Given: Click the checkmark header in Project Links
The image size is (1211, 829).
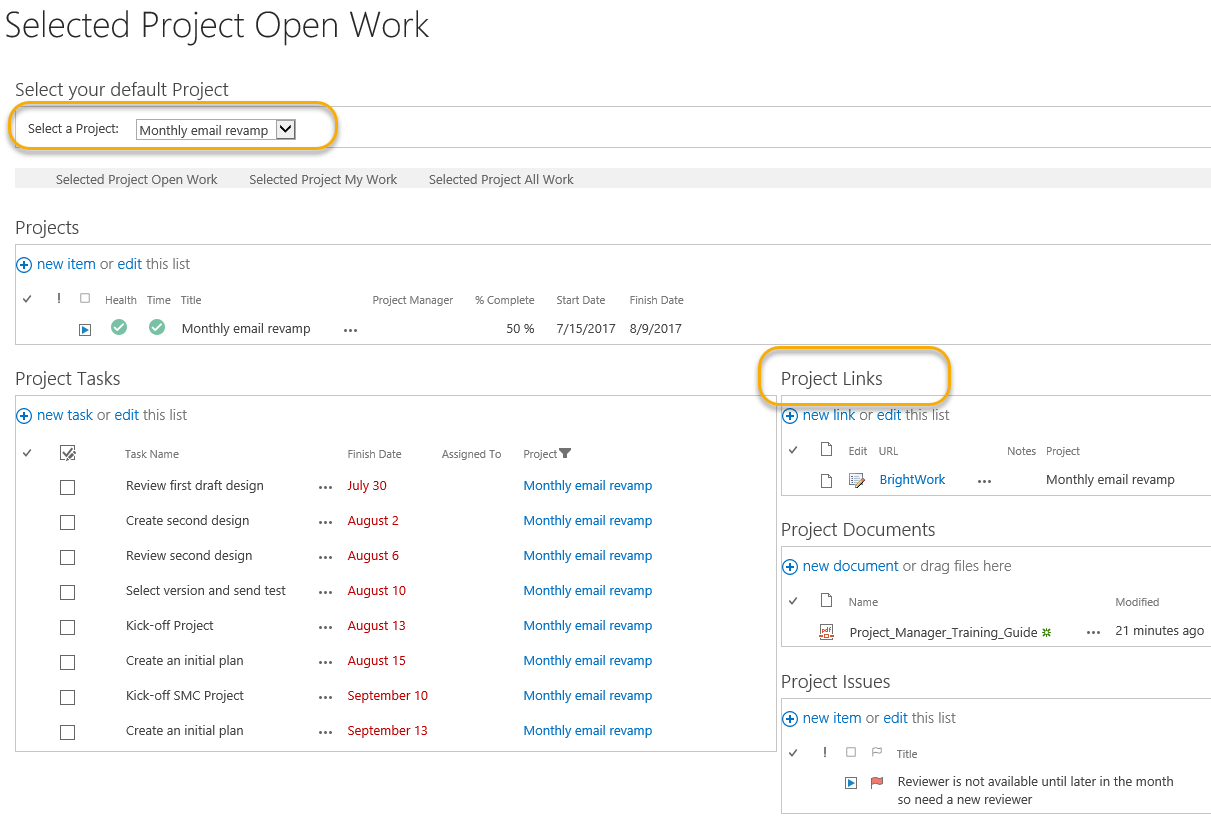Looking at the screenshot, I should (793, 450).
